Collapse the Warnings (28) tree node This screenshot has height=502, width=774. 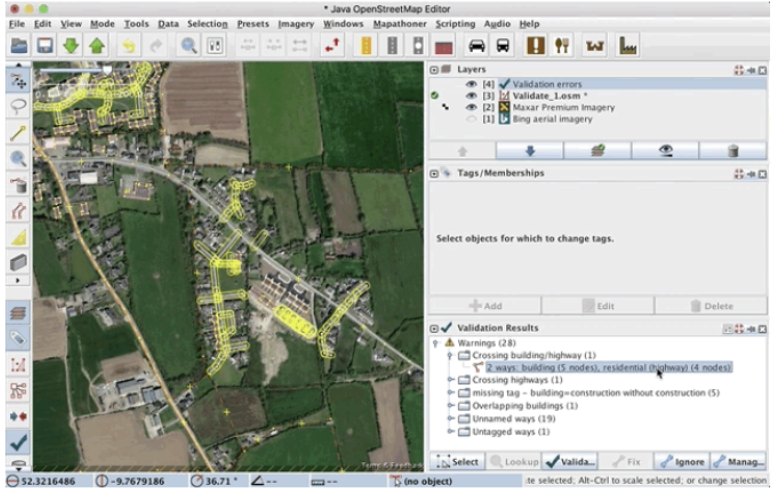(x=435, y=343)
